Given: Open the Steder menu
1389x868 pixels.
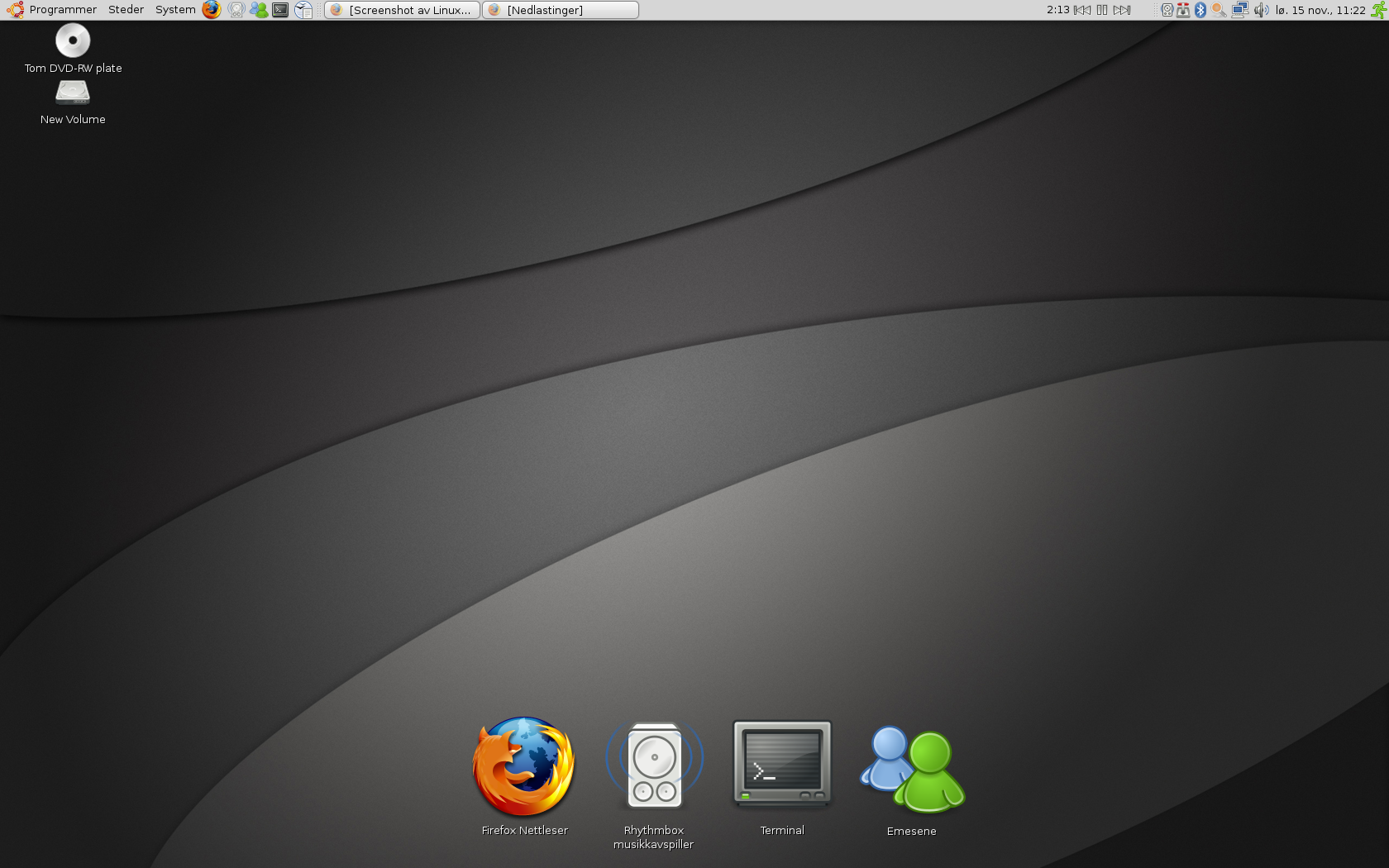Looking at the screenshot, I should click(x=126, y=10).
